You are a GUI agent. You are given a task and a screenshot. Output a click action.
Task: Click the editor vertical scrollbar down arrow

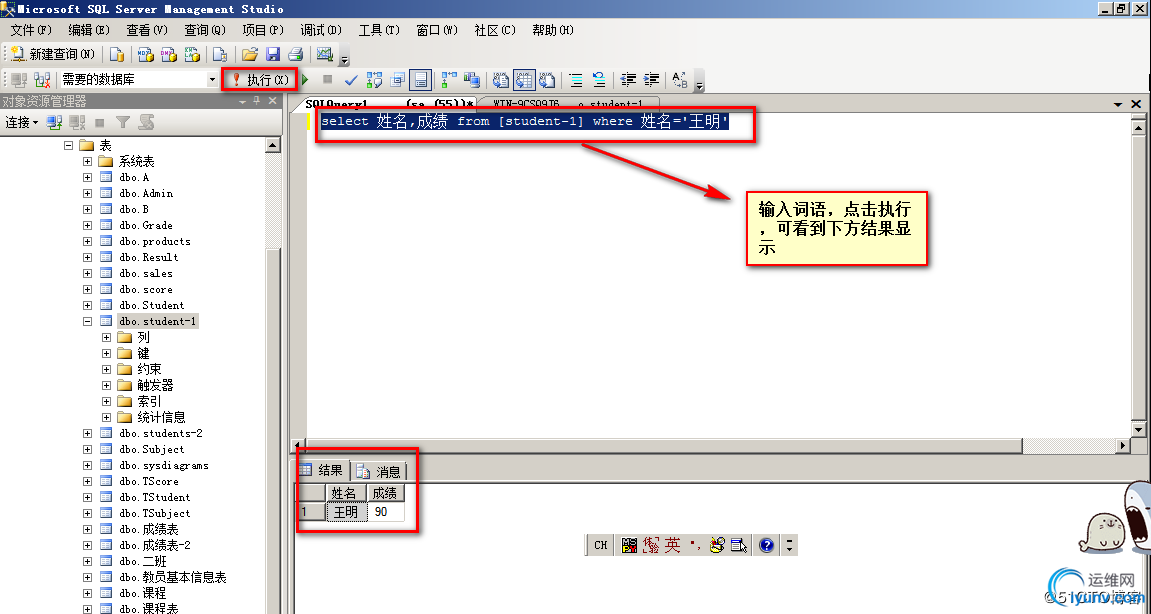click(1139, 430)
